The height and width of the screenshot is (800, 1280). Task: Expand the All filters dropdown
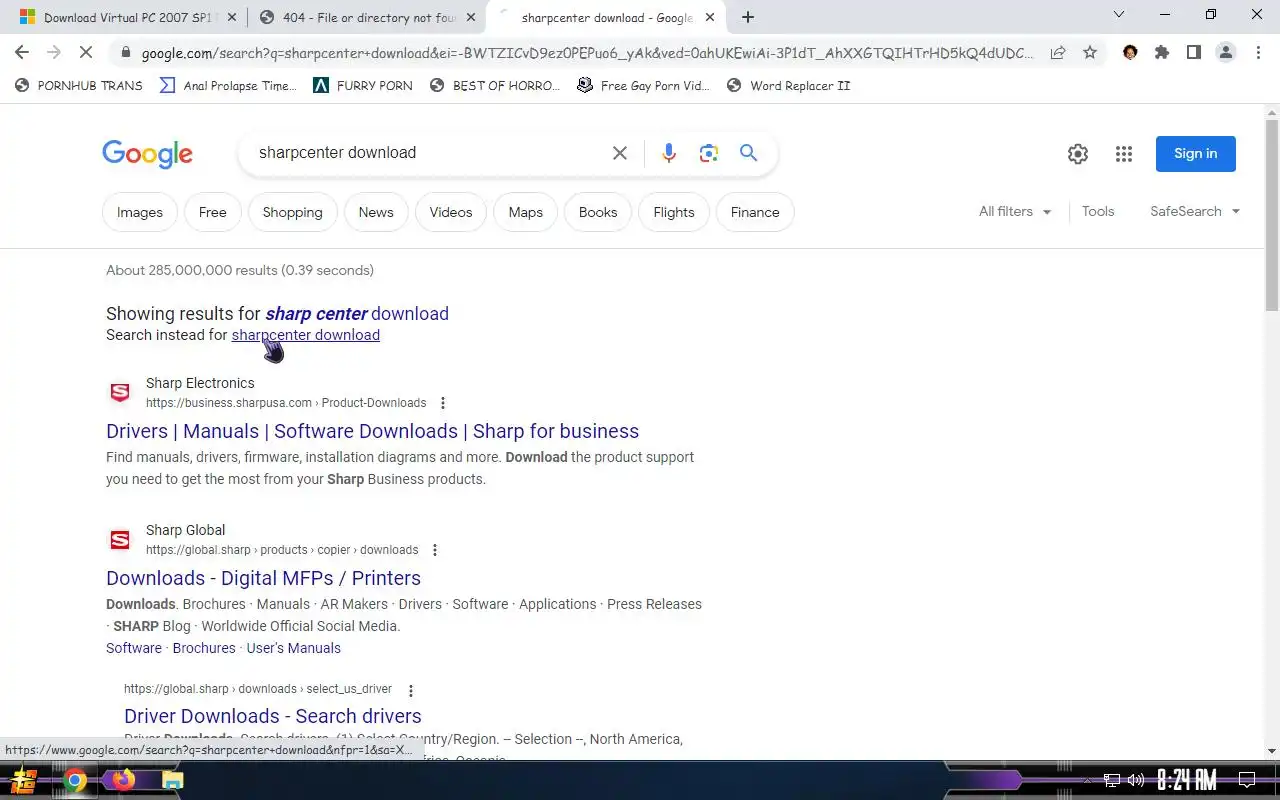(x=1015, y=212)
